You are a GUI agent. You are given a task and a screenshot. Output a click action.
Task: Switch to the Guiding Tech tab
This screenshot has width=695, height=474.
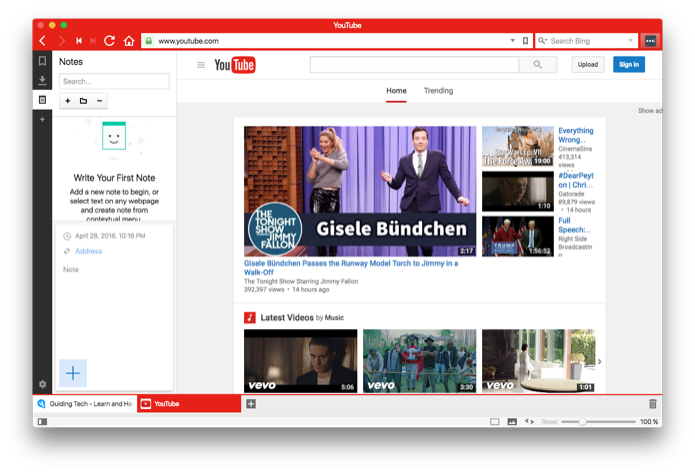point(85,403)
